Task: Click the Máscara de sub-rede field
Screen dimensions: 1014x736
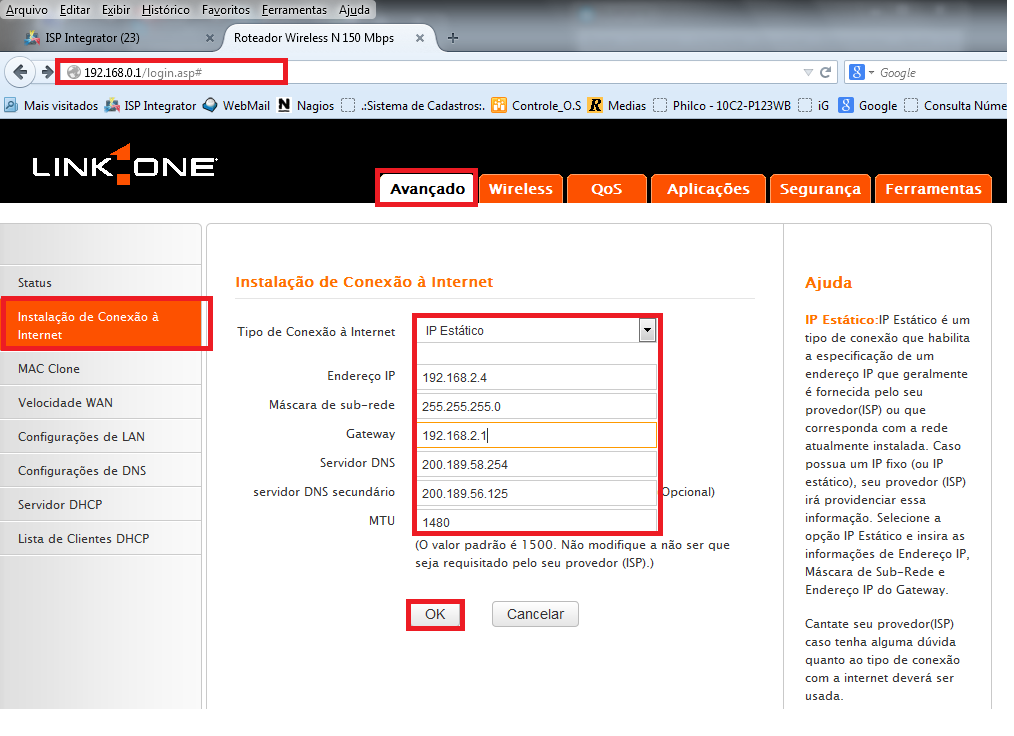Action: pos(537,406)
